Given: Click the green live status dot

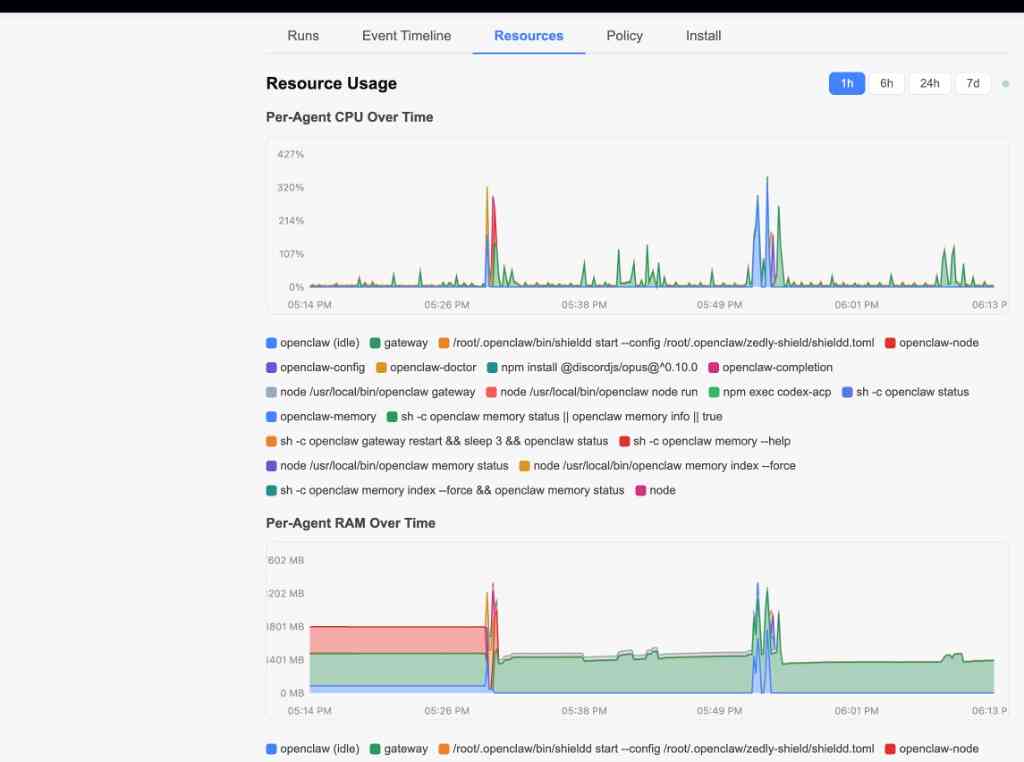Looking at the screenshot, I should (1005, 84).
